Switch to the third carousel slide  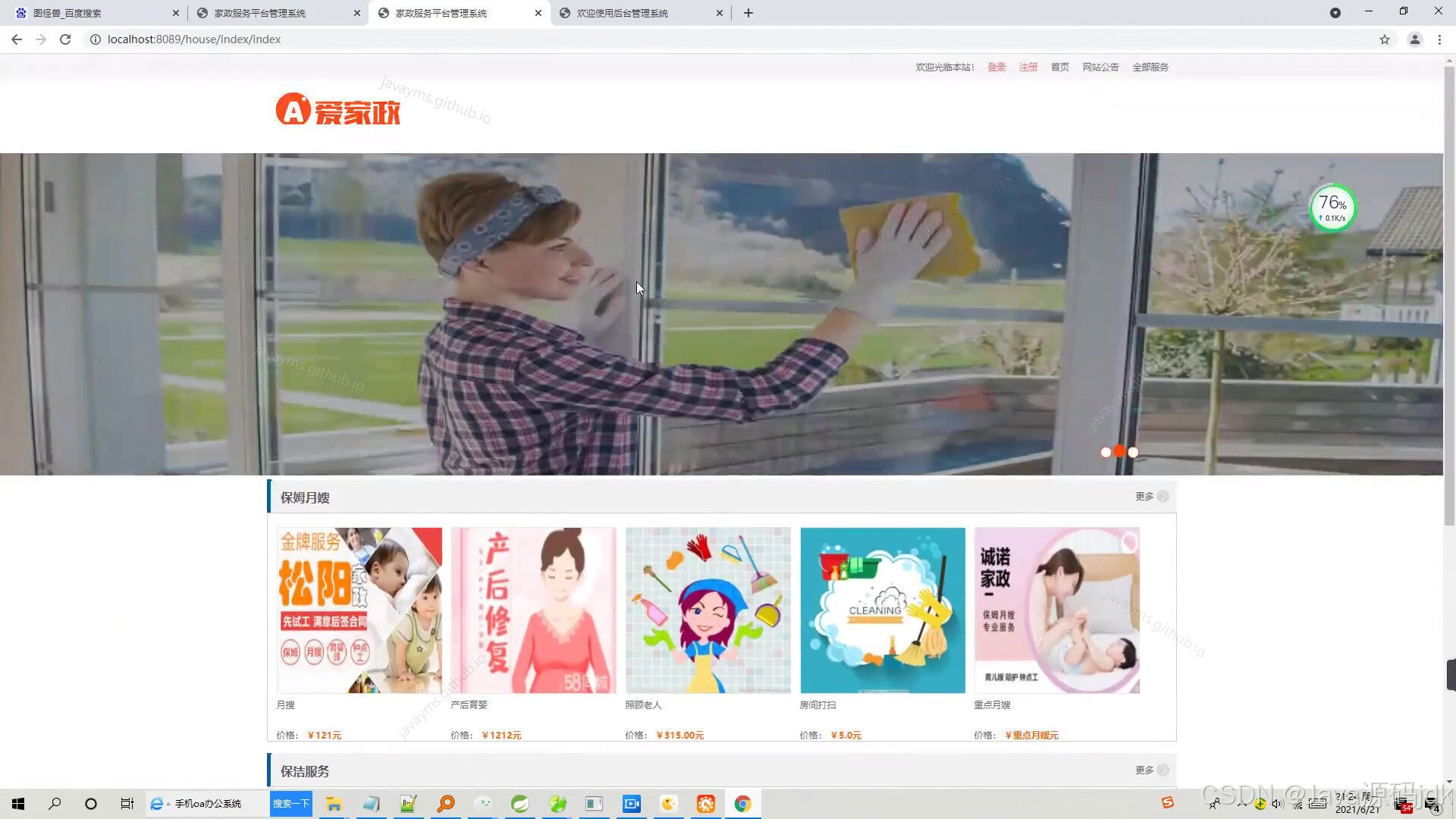tap(1133, 451)
